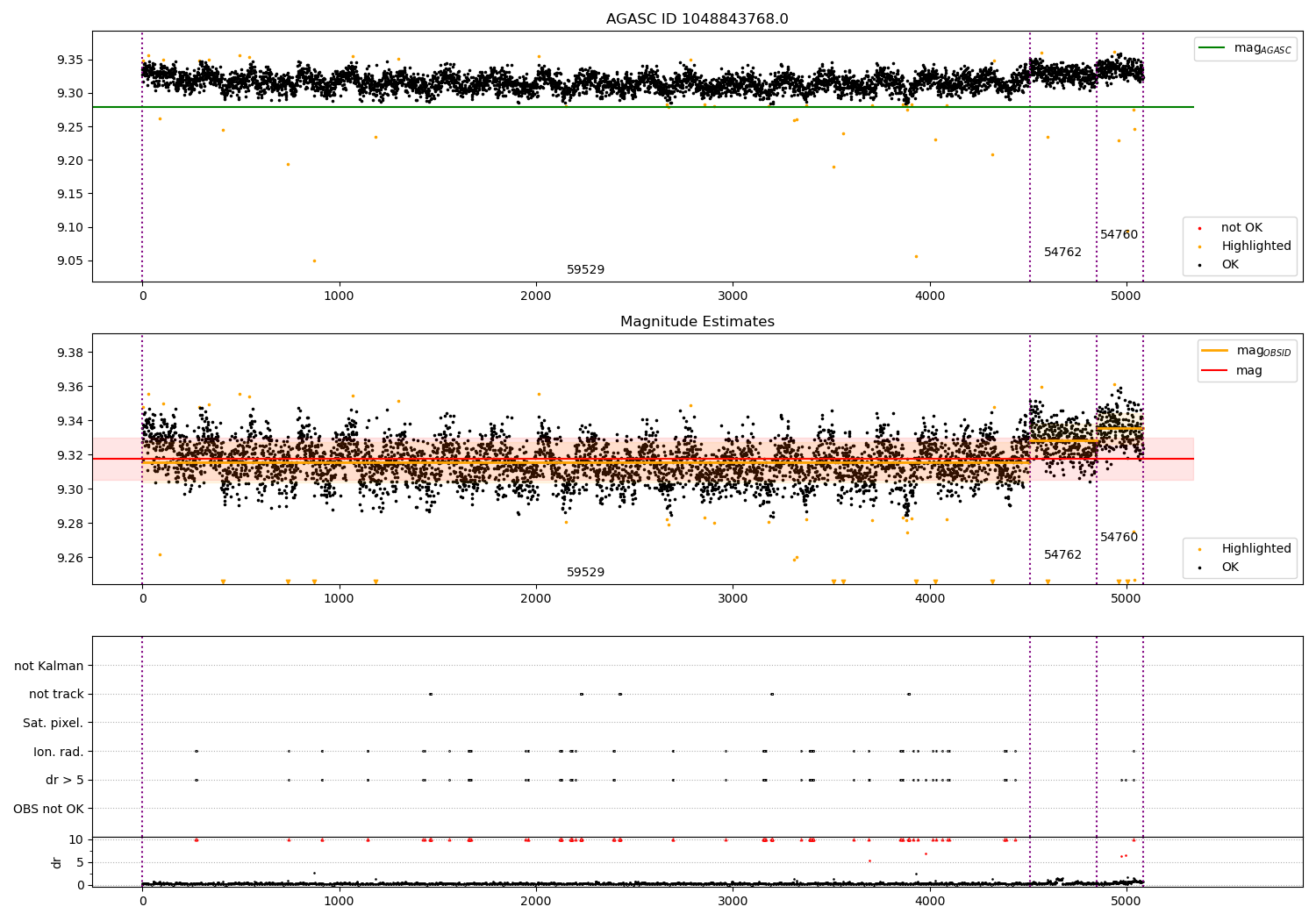Image resolution: width=1316 pixels, height=921 pixels.
Task: Click the 9.38 y-axis tick label
Action: 70,353
